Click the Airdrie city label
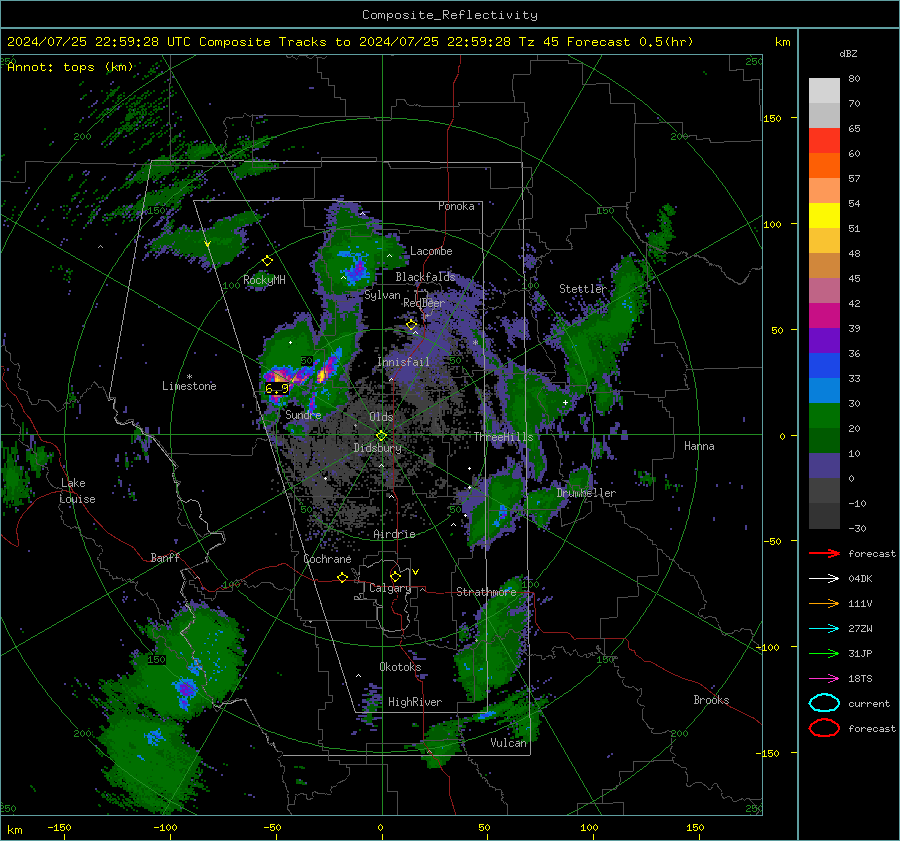The image size is (900, 841). point(394,534)
